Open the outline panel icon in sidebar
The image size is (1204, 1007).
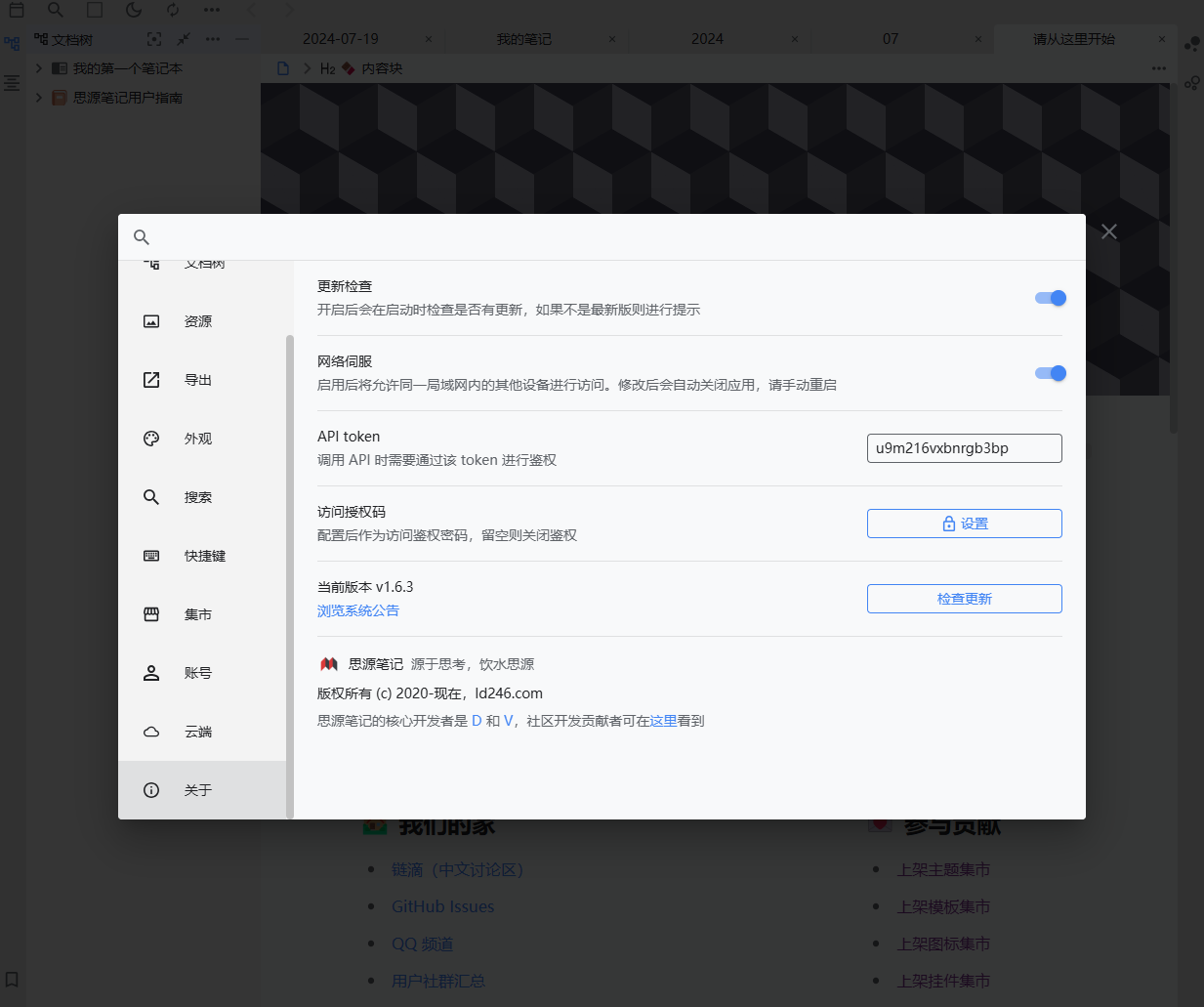pos(12,83)
